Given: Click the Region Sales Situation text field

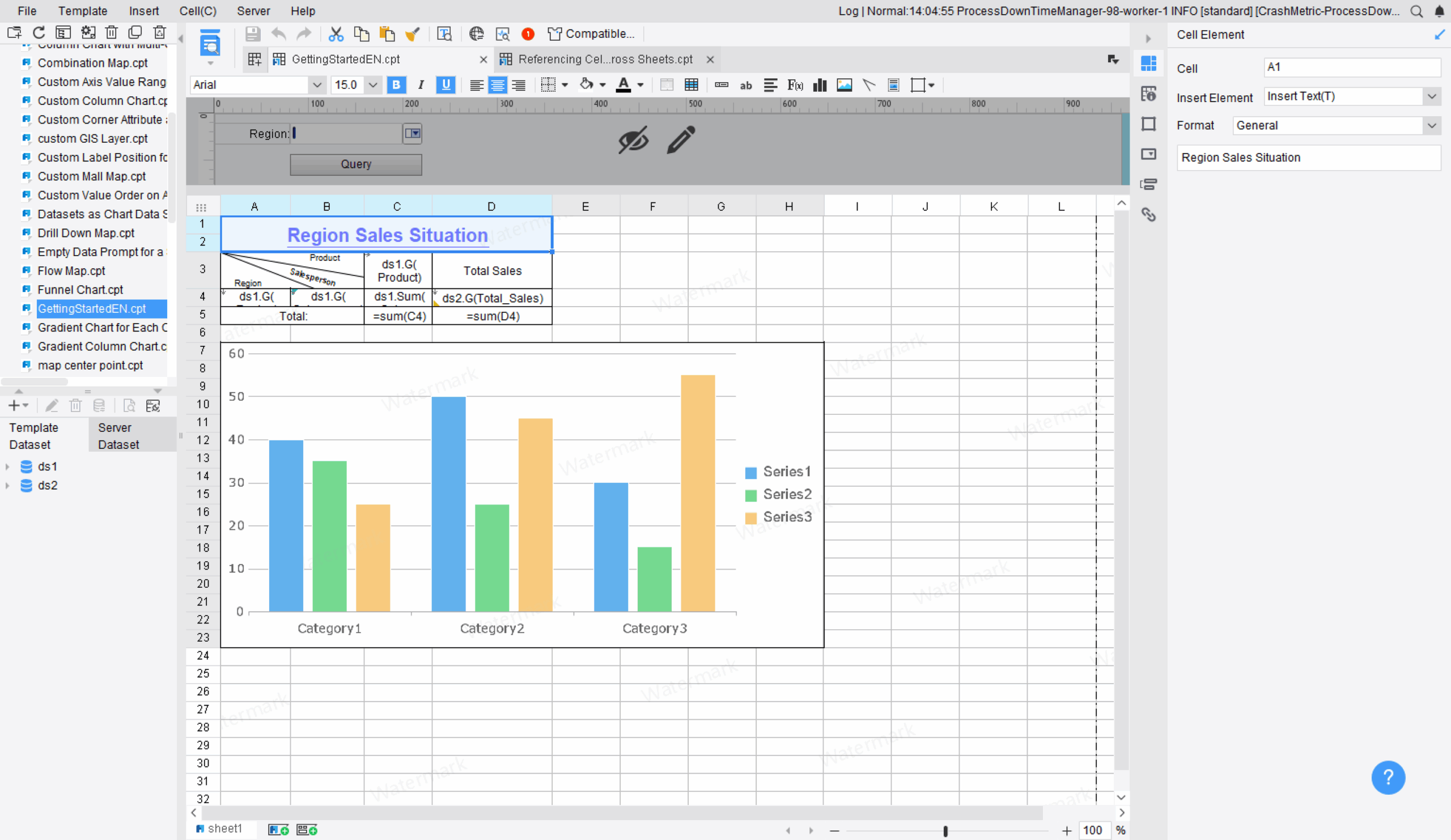Looking at the screenshot, I should (1308, 158).
